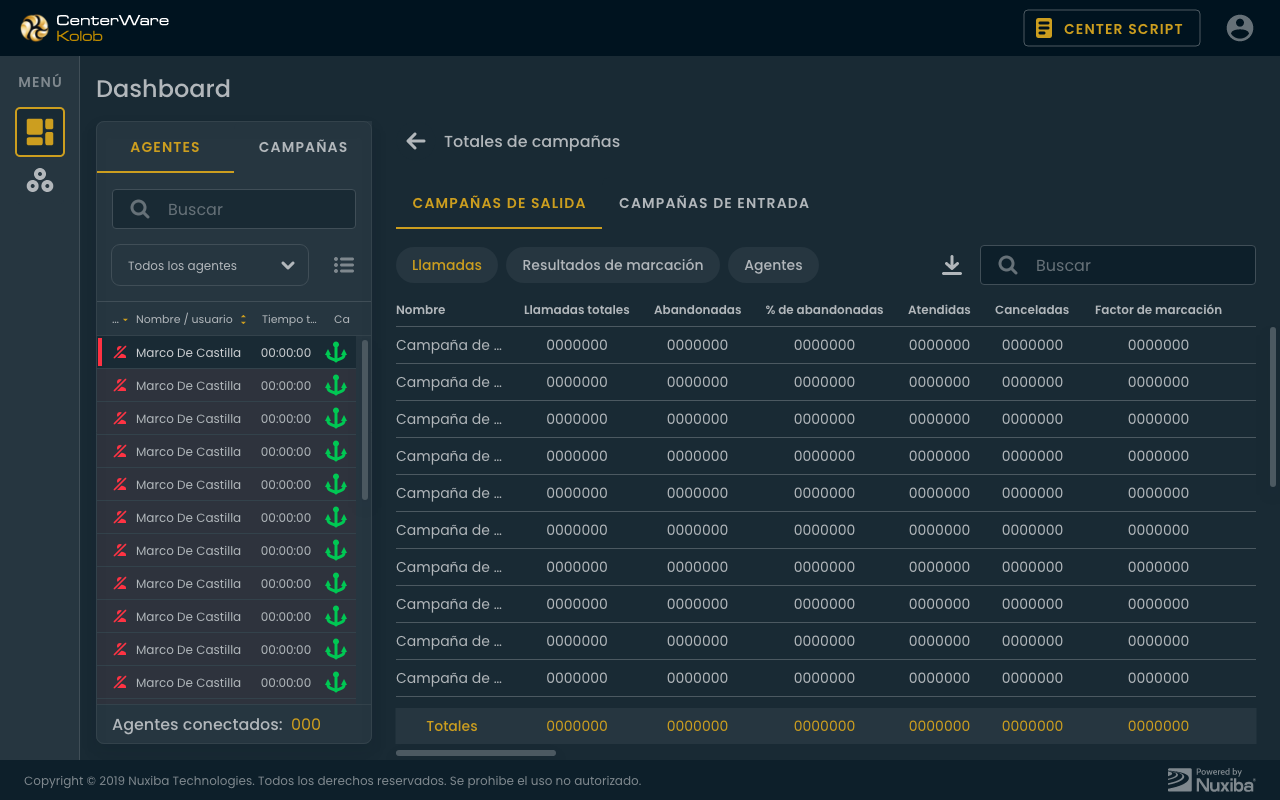Click the 00:00:00 time in highlighted agent row
The height and width of the screenshot is (800, 1280).
point(286,352)
